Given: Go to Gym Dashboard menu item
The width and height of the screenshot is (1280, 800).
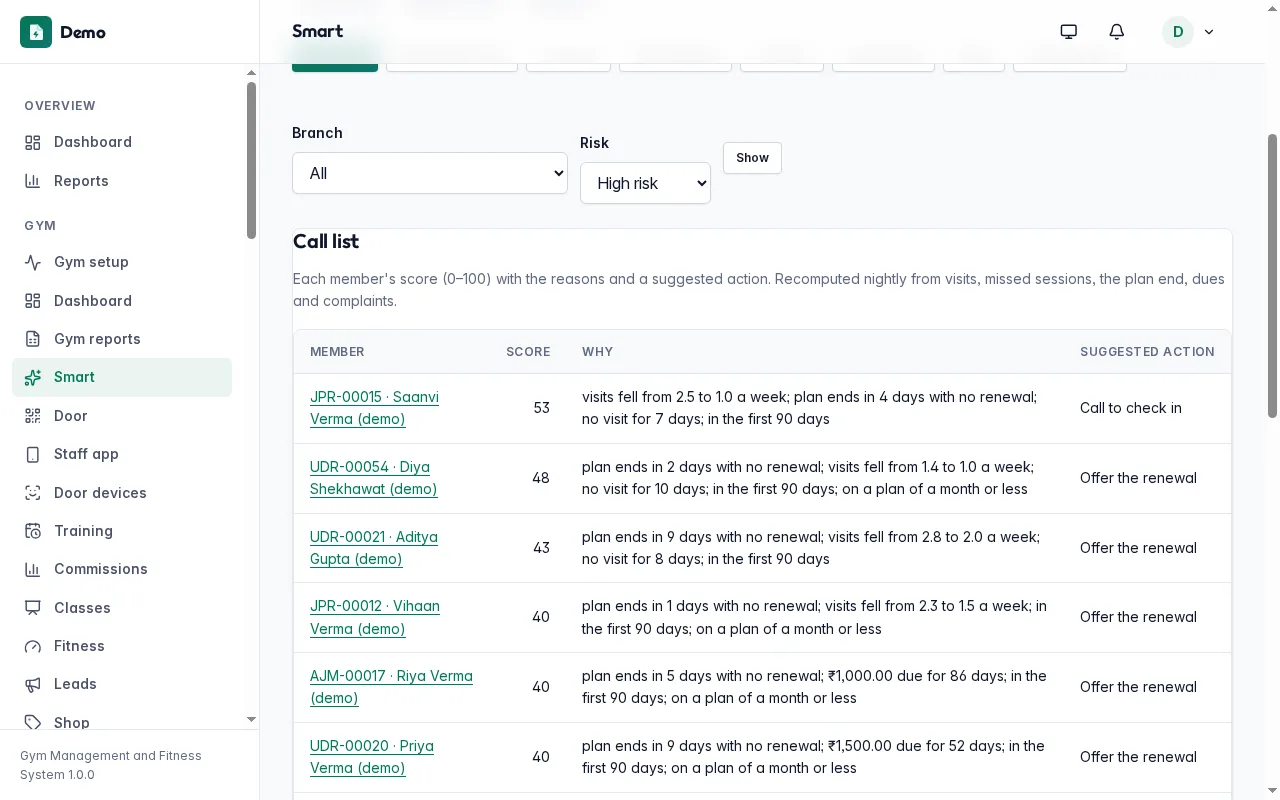Looking at the screenshot, I should coord(122,301).
